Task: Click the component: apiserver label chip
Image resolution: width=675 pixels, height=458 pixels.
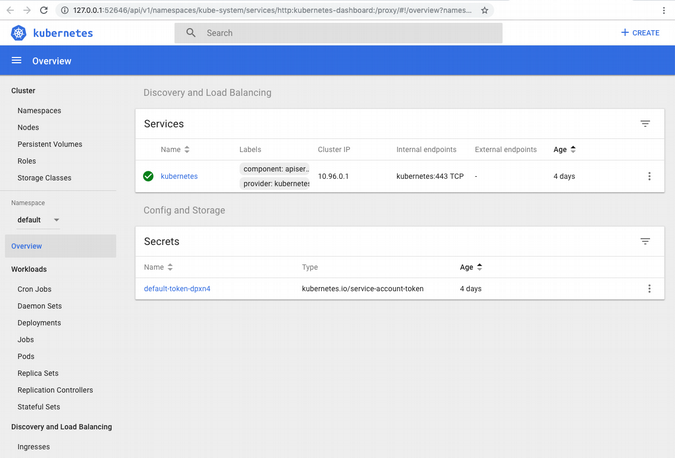Action: [x=275, y=169]
